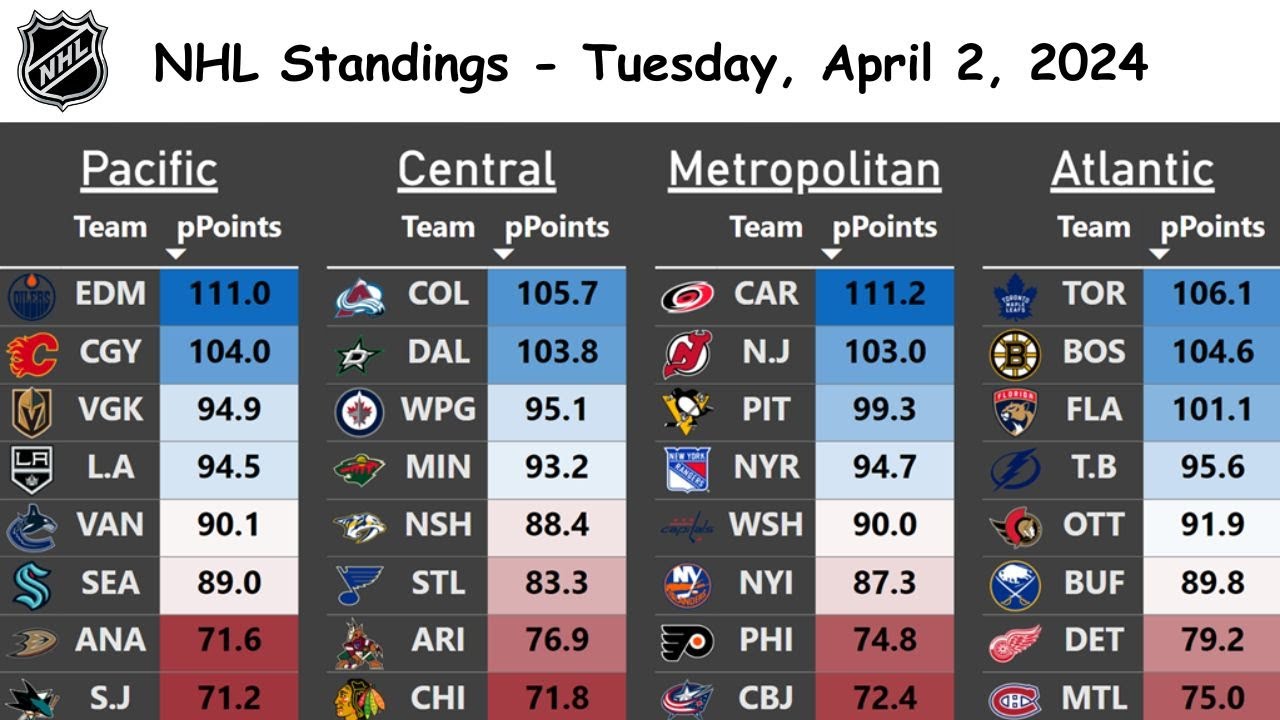
Task: Open the Metropolitan division heading
Action: tap(804, 170)
